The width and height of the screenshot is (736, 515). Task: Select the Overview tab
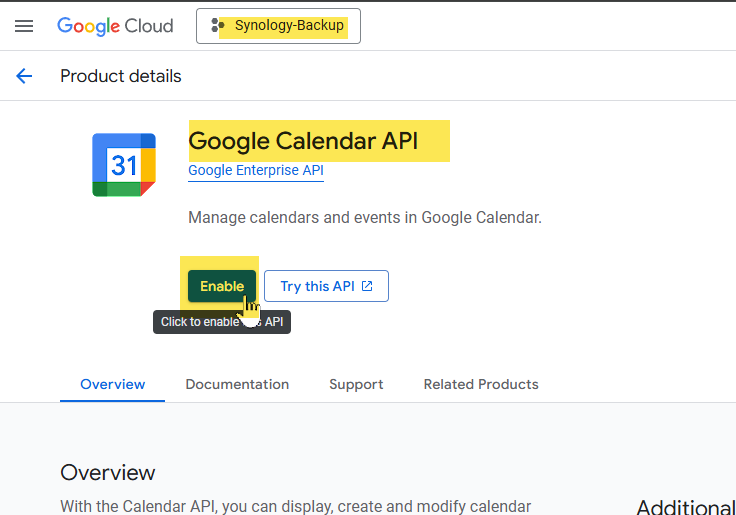(113, 384)
